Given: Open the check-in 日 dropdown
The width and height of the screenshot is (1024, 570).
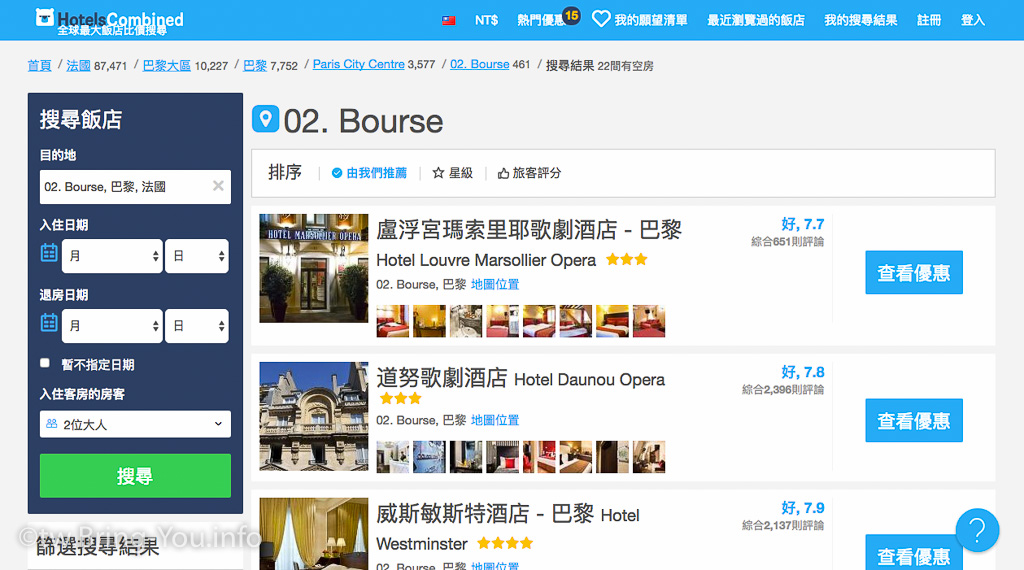Looking at the screenshot, I should (x=197, y=256).
